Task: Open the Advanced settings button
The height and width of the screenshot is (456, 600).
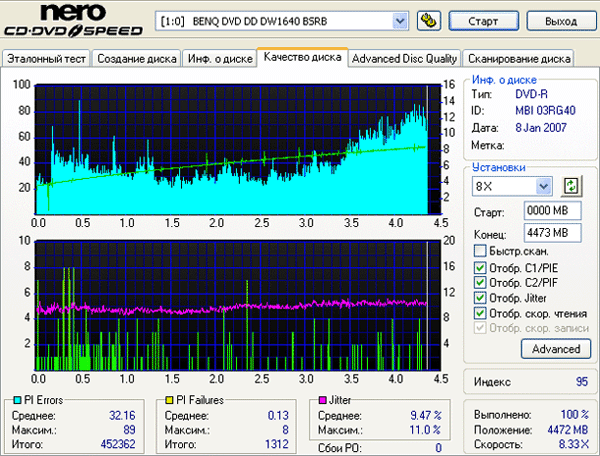Action: tap(555, 349)
